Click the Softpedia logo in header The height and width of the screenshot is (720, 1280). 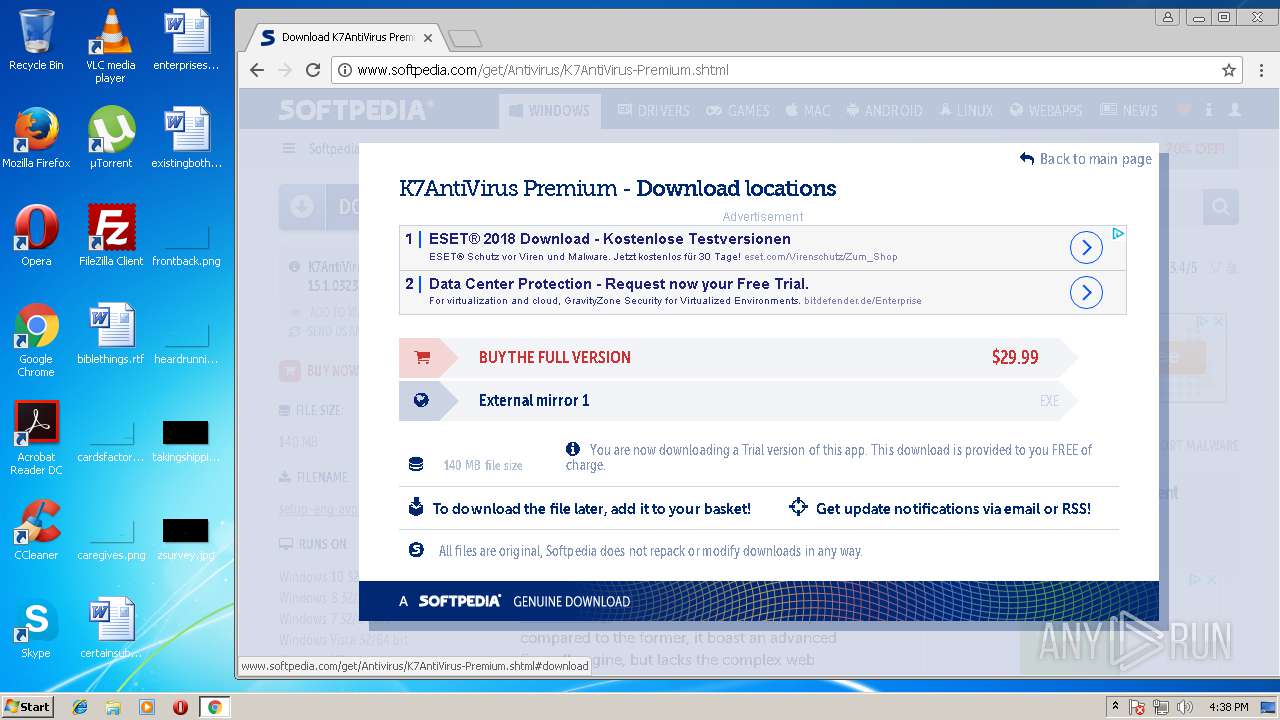(356, 109)
